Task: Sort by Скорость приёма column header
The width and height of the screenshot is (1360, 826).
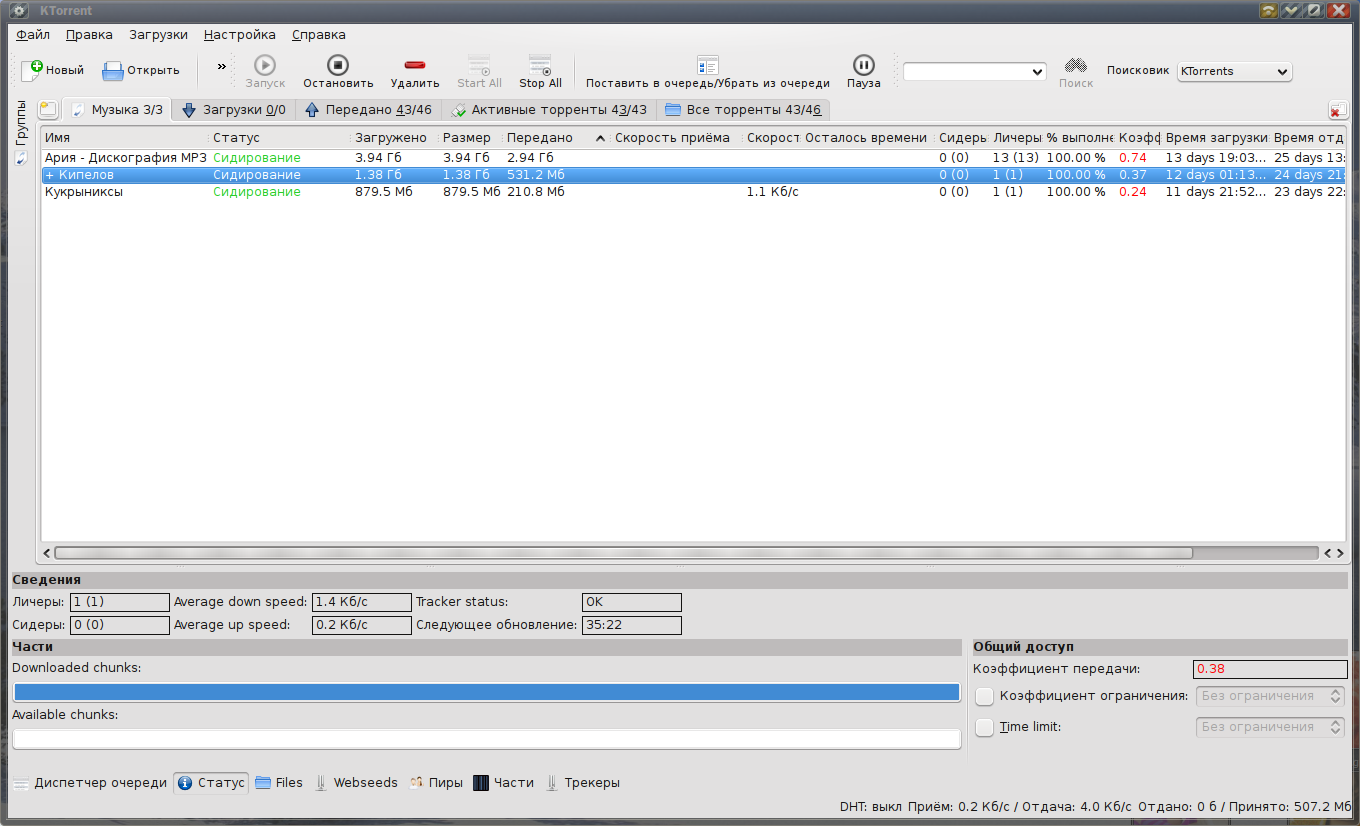Action: 677,138
